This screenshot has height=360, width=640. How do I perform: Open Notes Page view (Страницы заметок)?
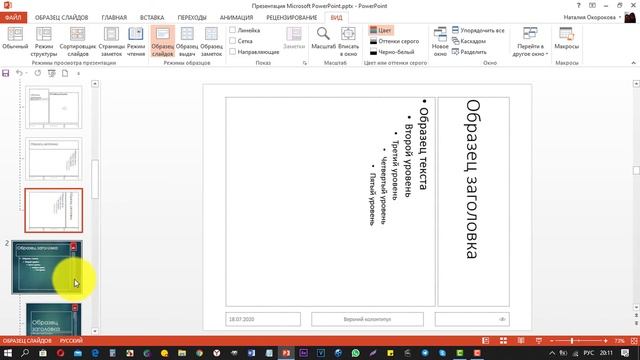coord(111,42)
